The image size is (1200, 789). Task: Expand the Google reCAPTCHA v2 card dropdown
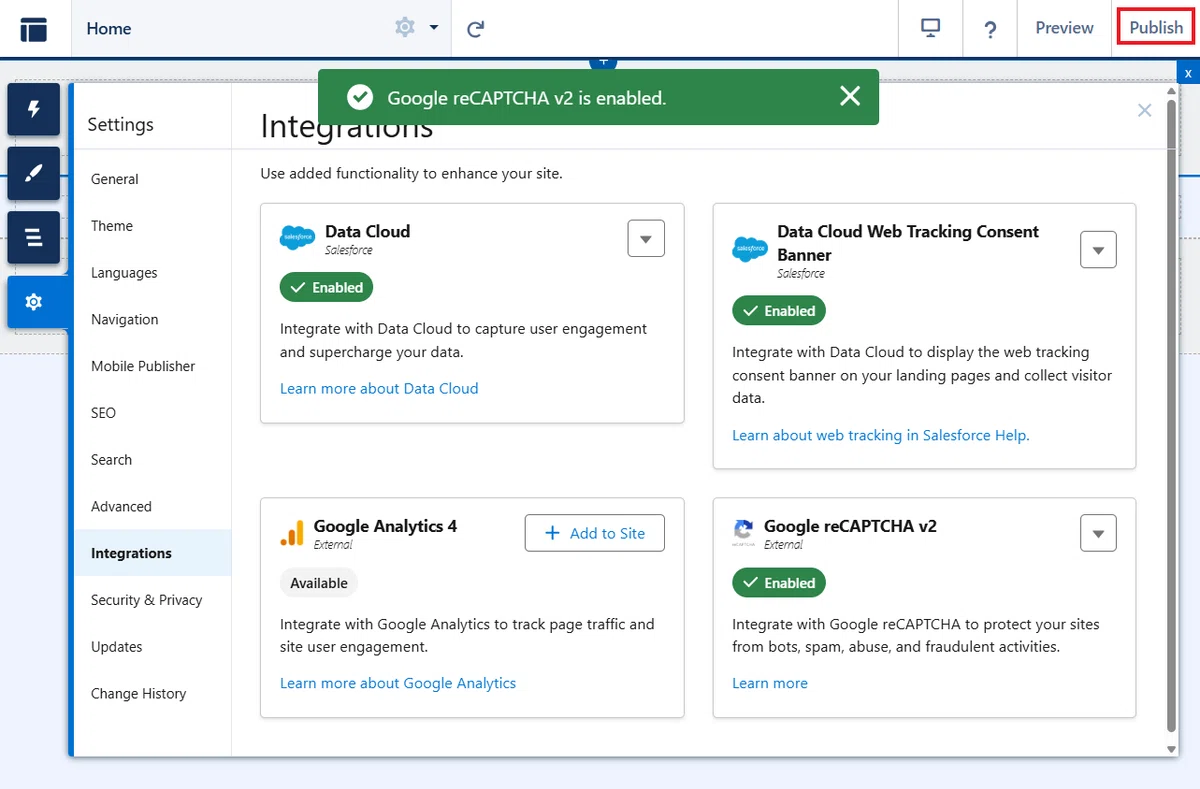1098,534
